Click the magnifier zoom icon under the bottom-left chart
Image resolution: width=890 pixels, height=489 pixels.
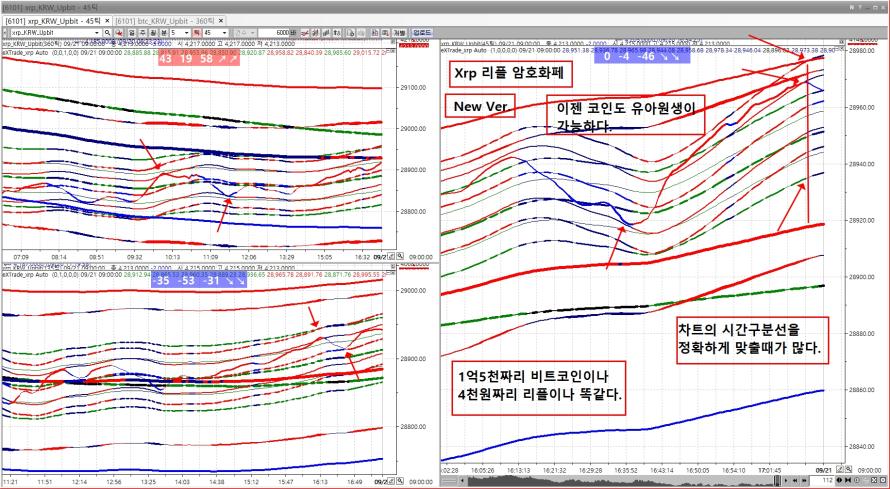pos(400,480)
